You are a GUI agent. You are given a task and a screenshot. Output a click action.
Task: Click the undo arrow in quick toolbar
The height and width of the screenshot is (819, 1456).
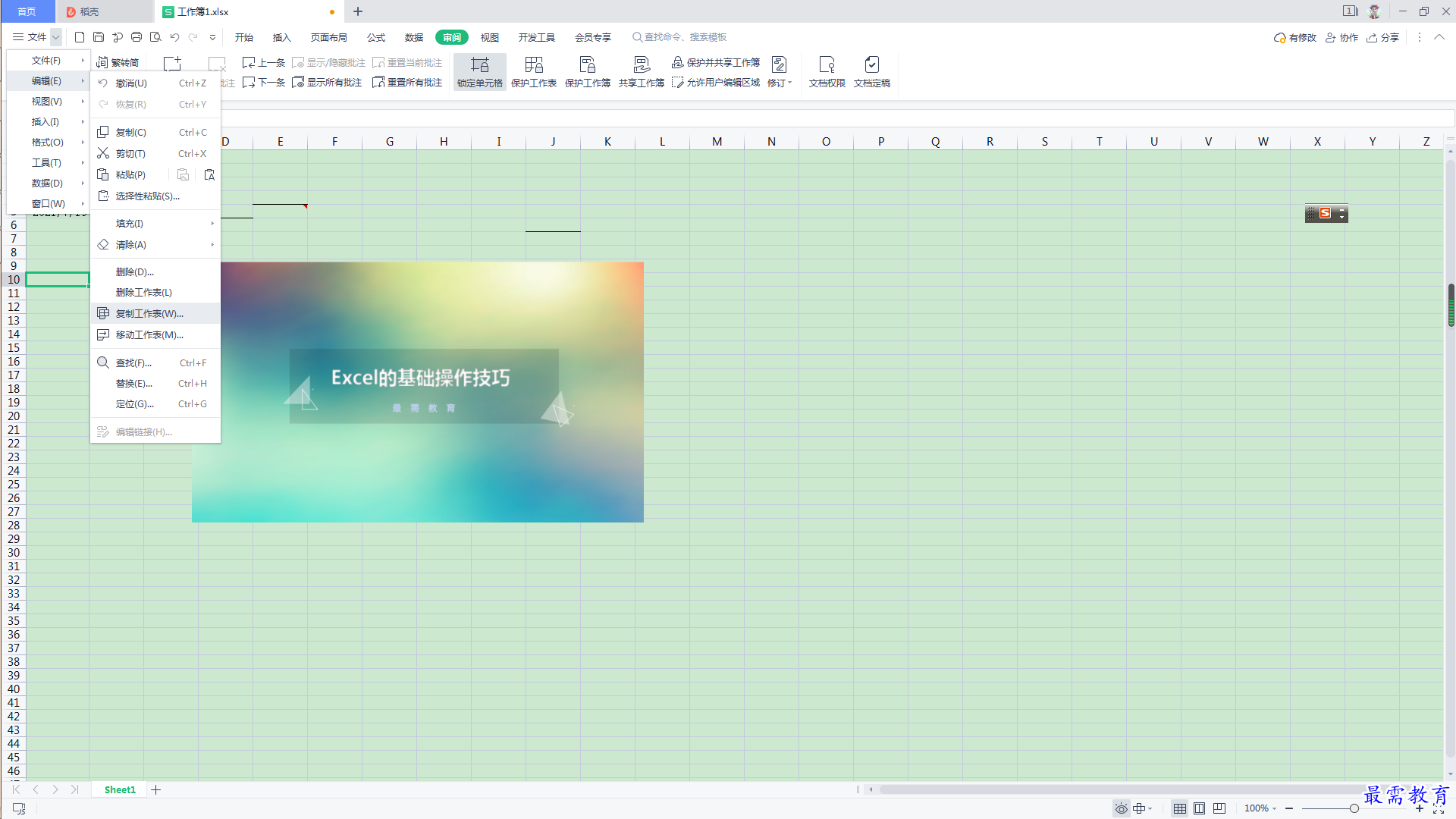click(x=174, y=37)
